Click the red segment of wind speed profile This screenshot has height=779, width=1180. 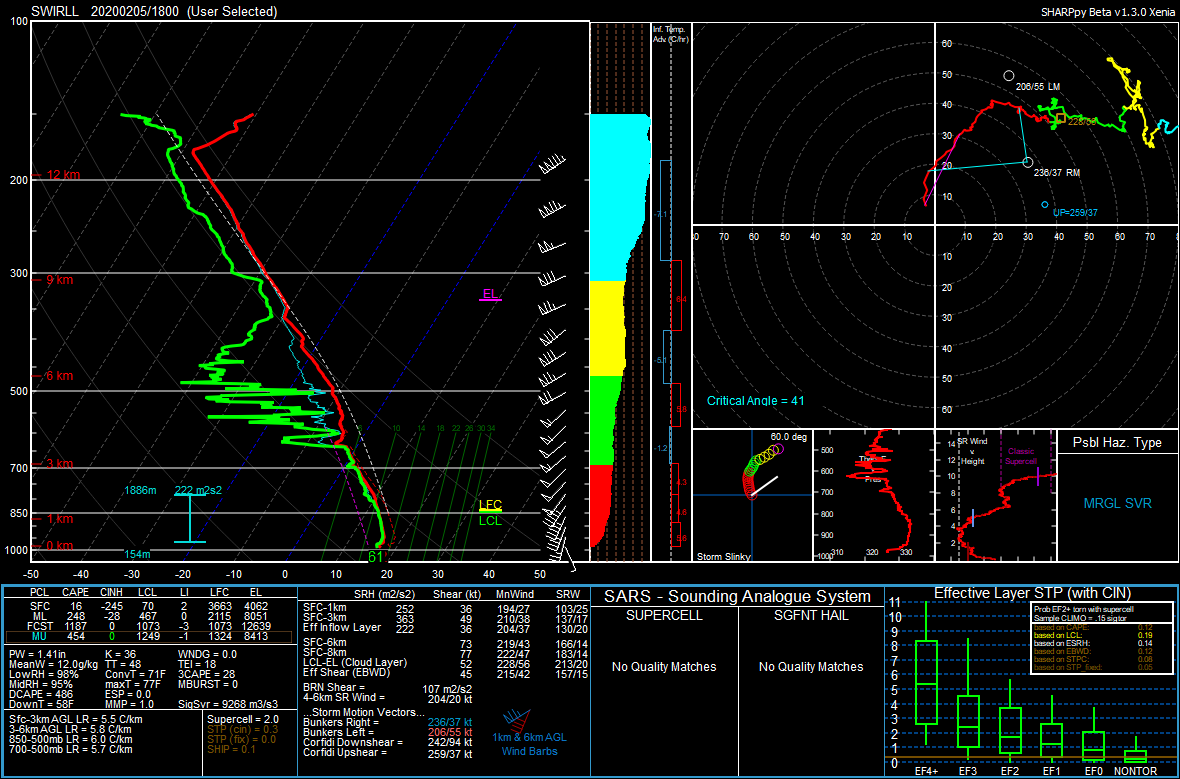601,504
